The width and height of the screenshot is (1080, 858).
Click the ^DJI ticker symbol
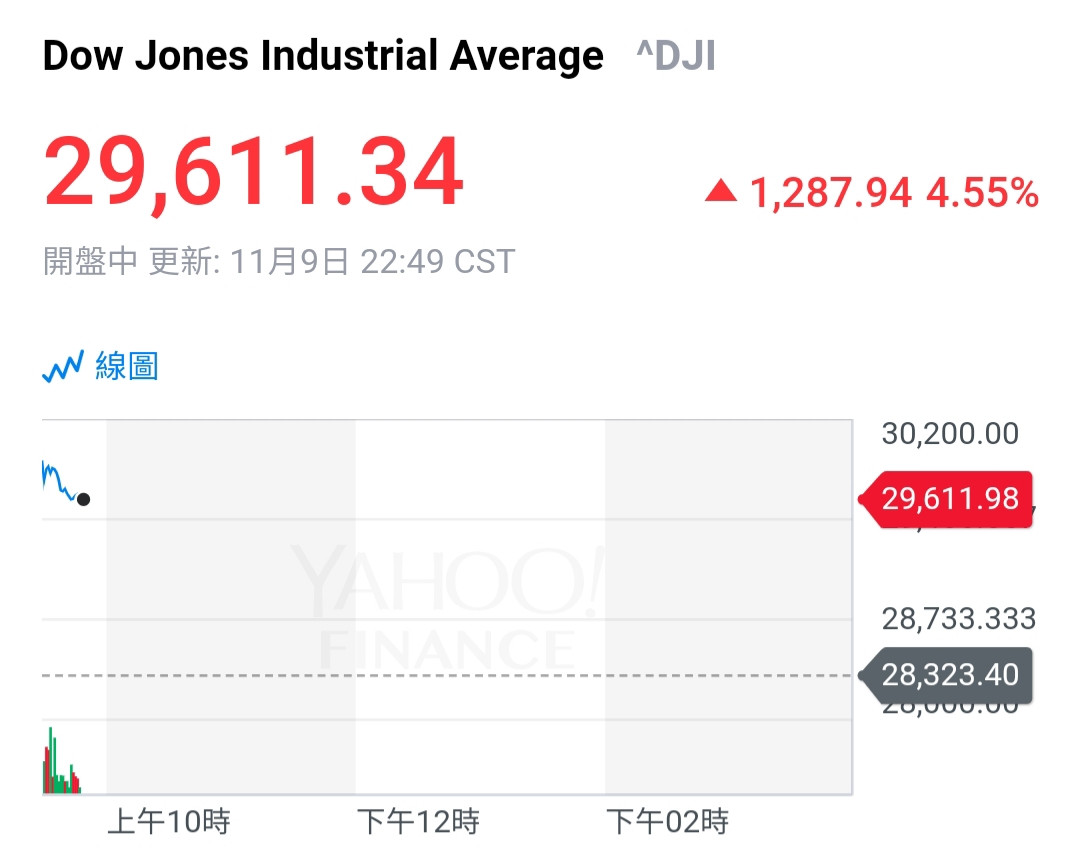676,57
